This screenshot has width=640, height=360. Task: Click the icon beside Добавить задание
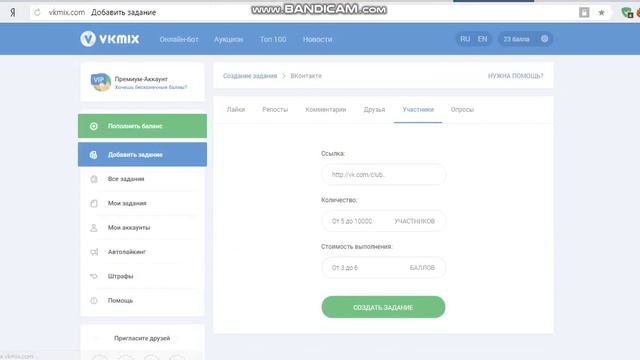pyautogui.click(x=93, y=155)
